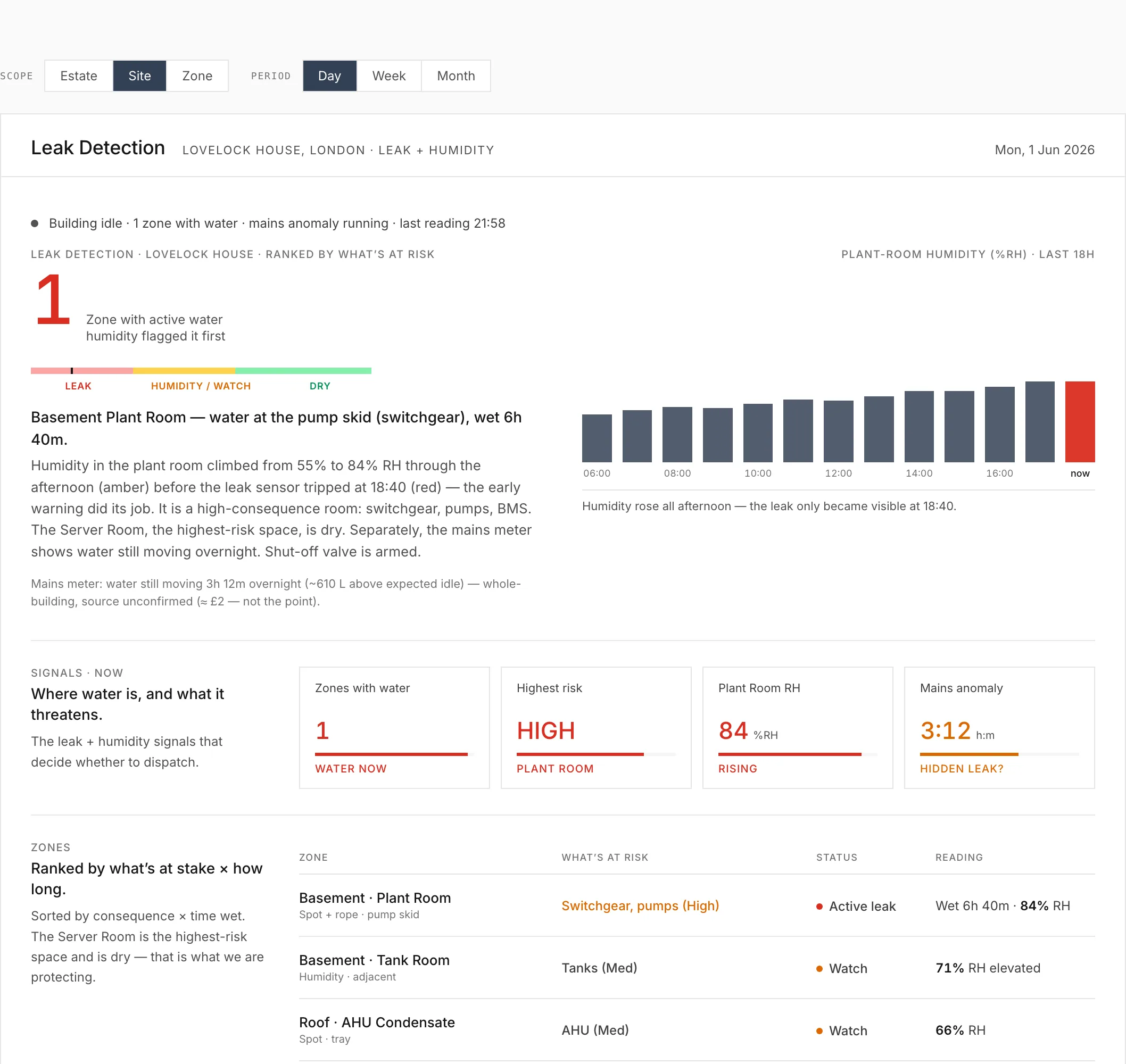
Task: Click Watch status for AHU Condensate
Action: click(x=842, y=1031)
